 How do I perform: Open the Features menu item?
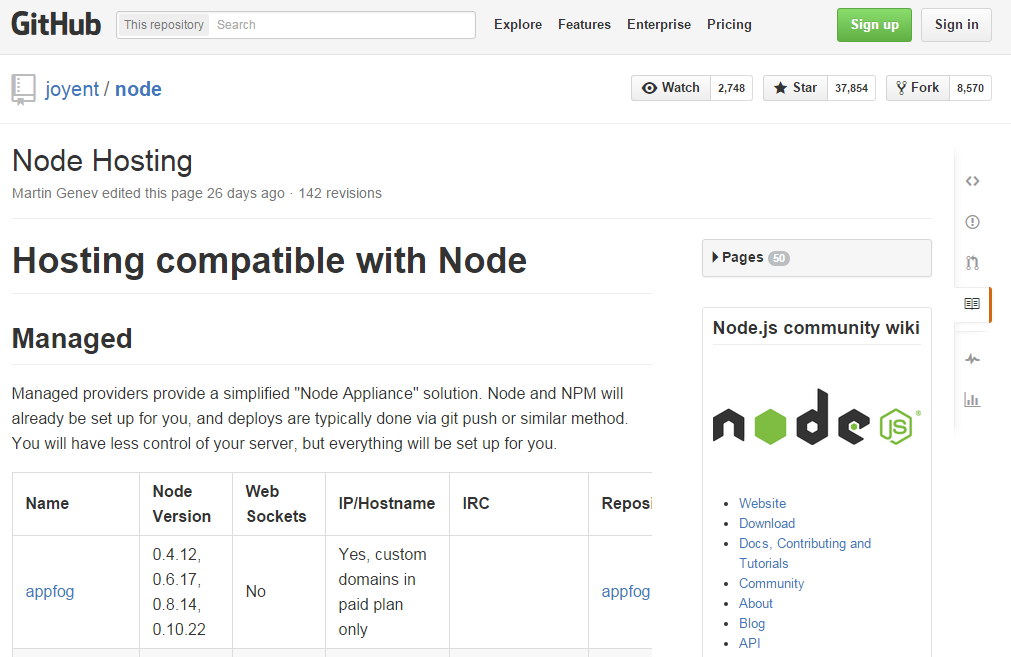tap(584, 25)
